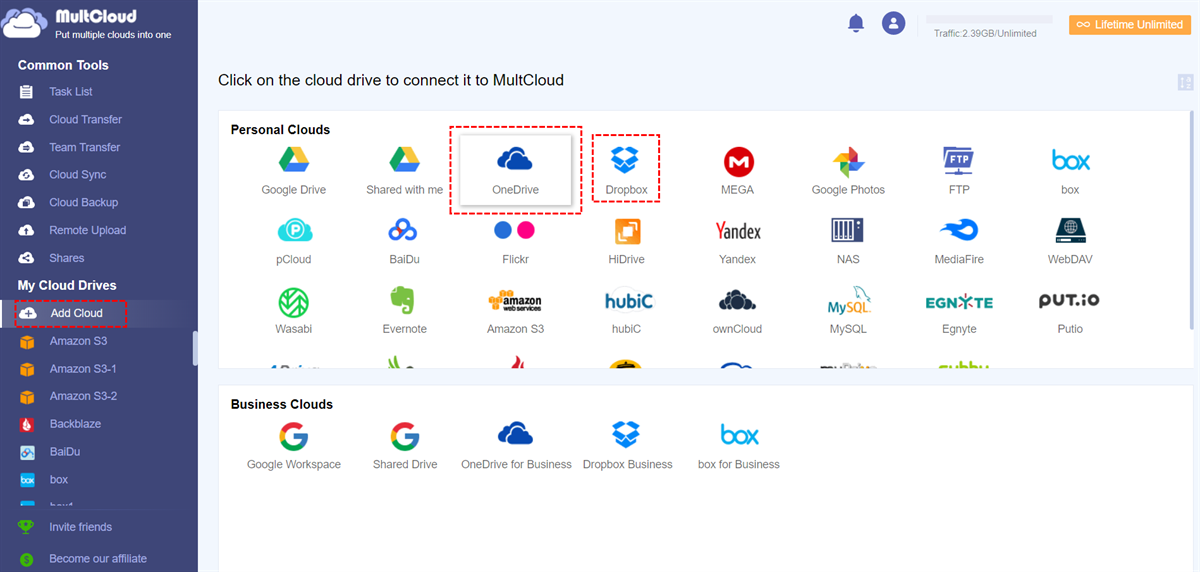Choose the Evernote cloud icon

coord(404,300)
